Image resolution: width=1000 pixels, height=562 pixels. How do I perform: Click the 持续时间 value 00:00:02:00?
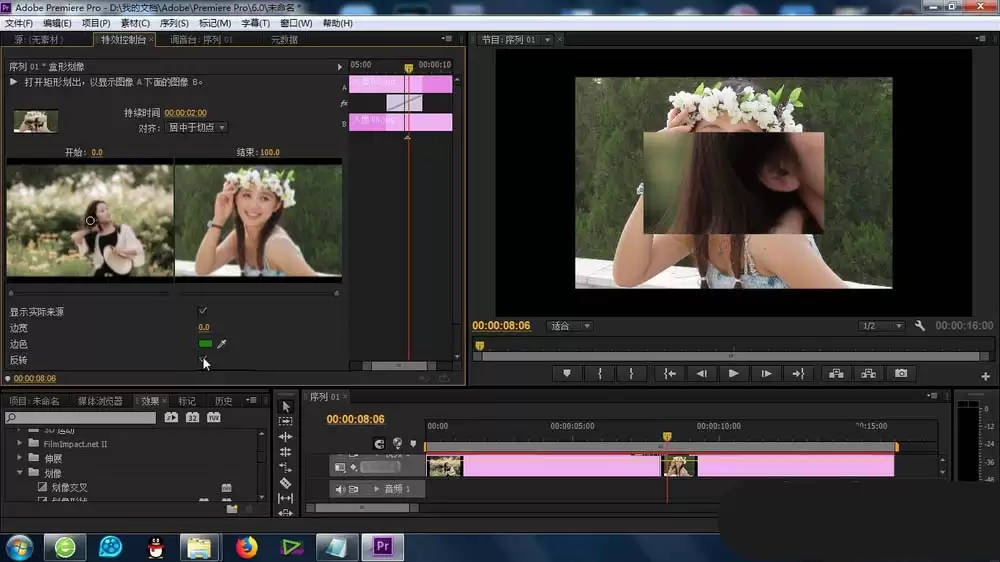(x=185, y=113)
